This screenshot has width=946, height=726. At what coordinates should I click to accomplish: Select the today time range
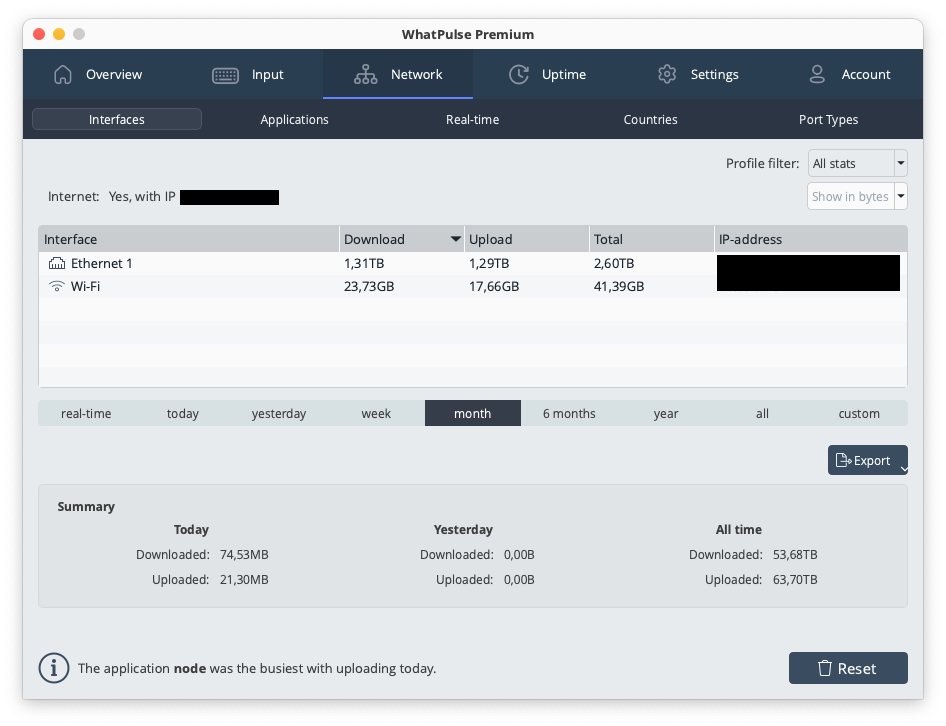pos(182,413)
